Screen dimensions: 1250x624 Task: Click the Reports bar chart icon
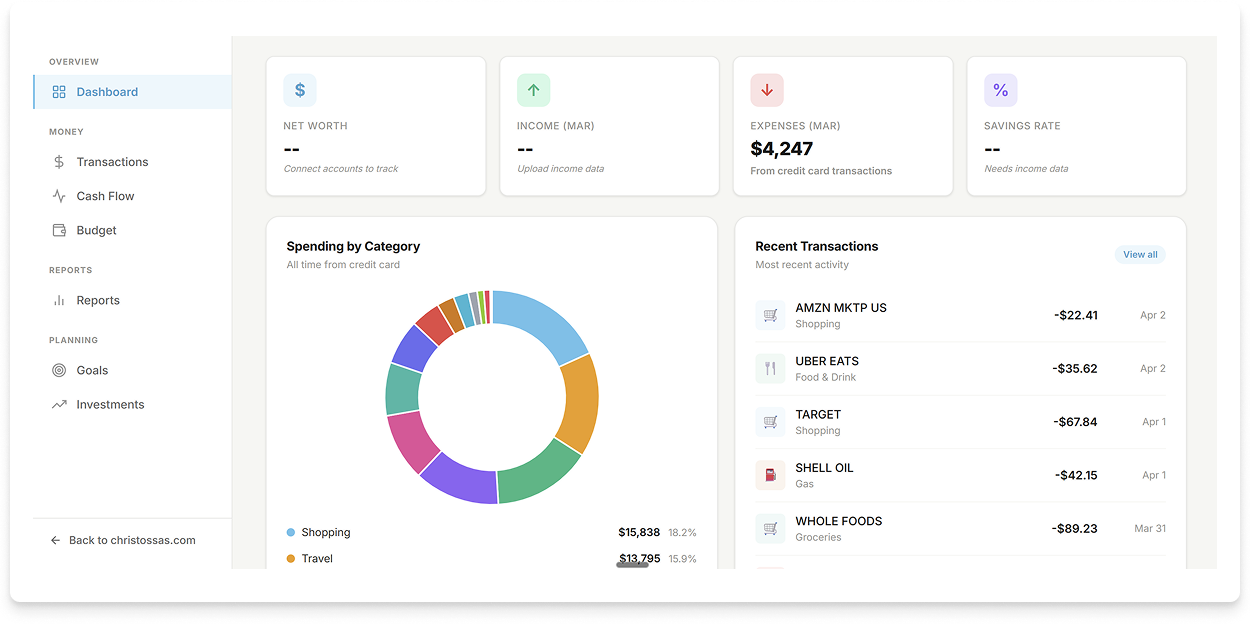[x=57, y=300]
